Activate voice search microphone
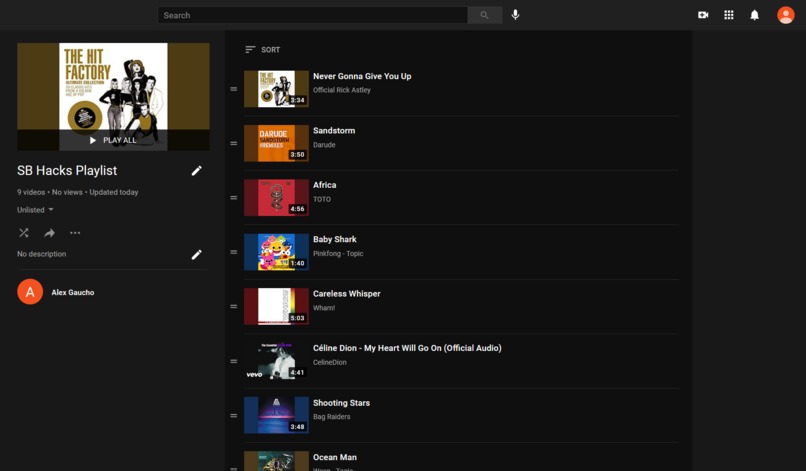Screen dimensions: 806x471 pyautogui.click(x=515, y=15)
